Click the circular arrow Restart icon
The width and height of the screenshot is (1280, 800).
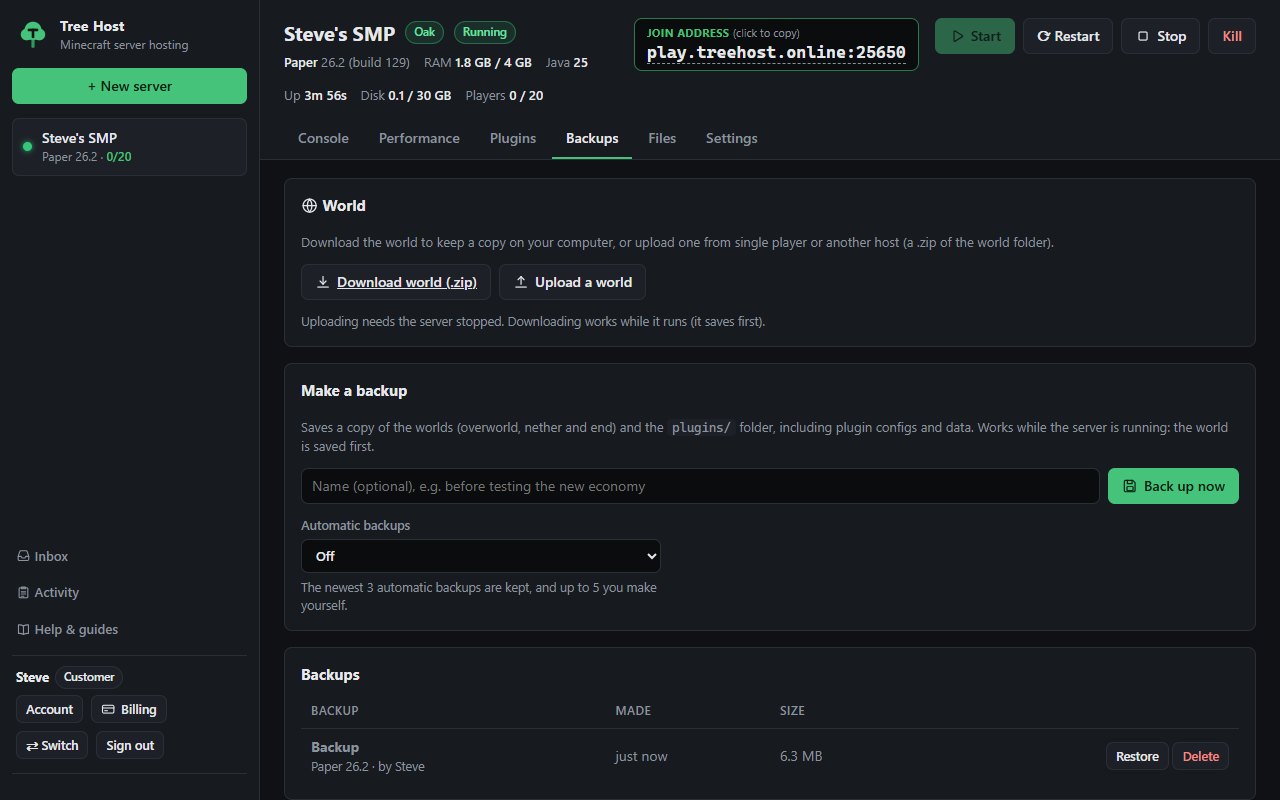tap(1043, 36)
